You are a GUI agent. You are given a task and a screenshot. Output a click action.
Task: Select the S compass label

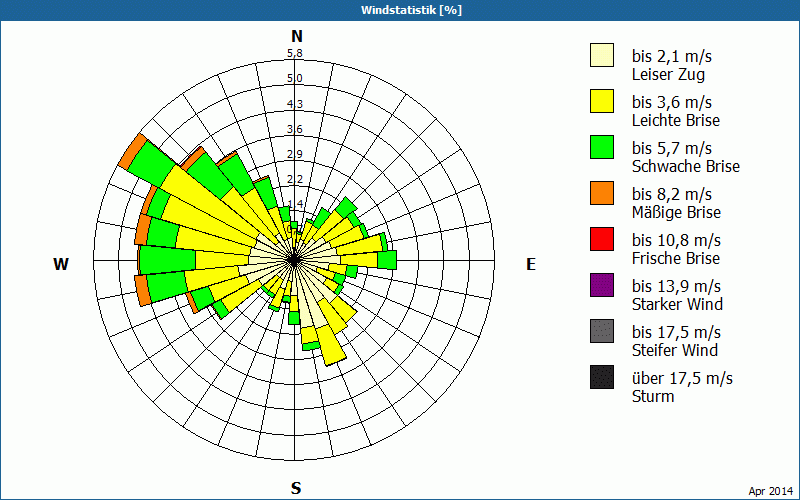point(296,489)
